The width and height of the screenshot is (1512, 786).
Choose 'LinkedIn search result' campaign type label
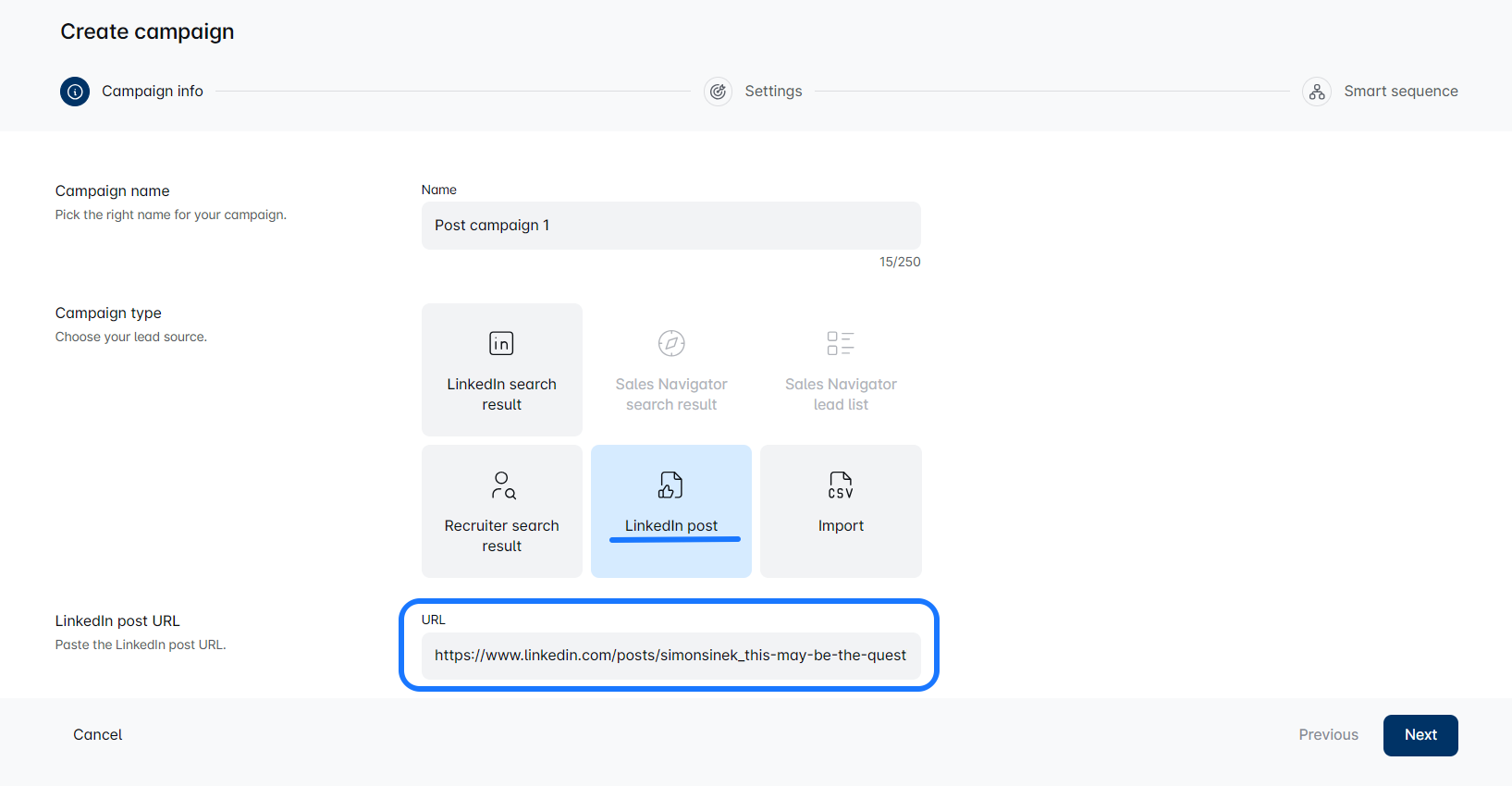502,395
